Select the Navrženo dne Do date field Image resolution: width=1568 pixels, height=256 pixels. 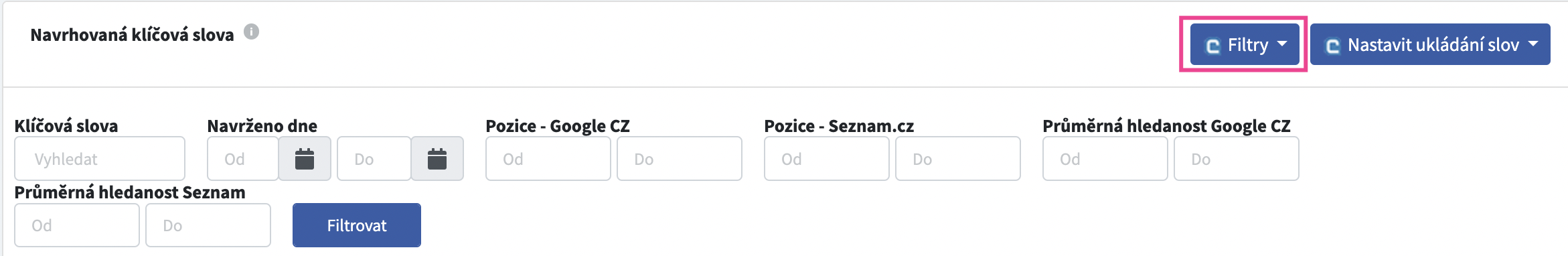(x=374, y=159)
